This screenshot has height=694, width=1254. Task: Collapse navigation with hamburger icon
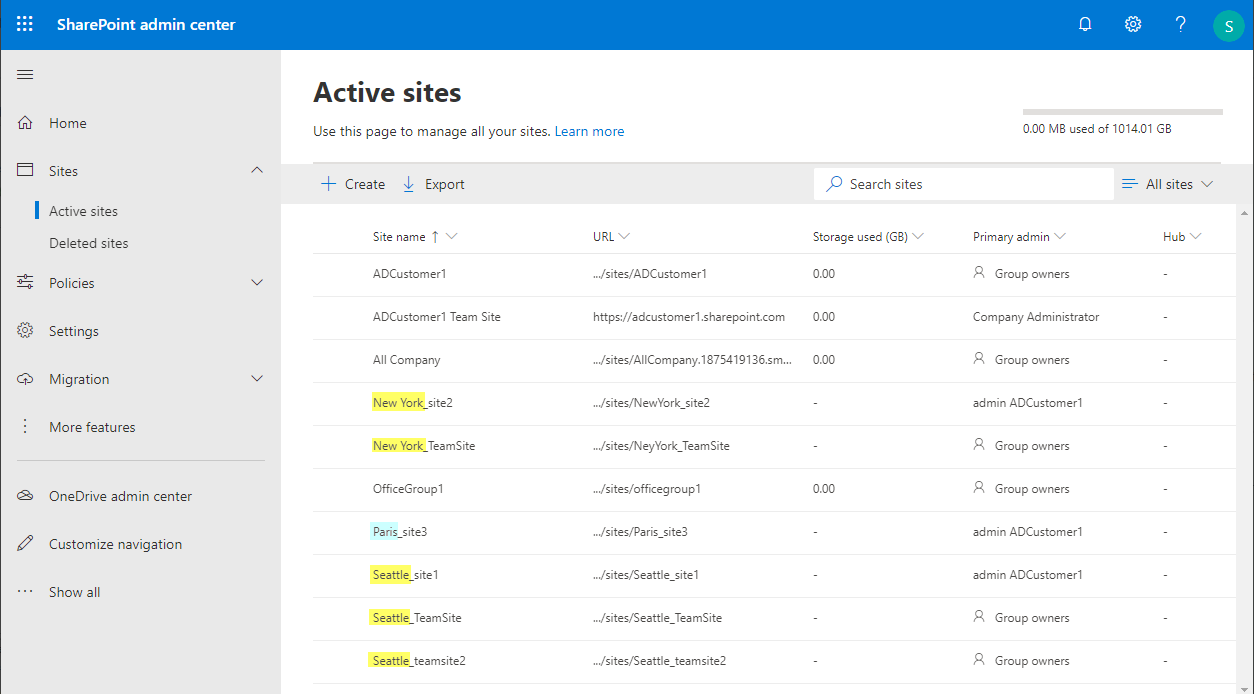coord(26,75)
